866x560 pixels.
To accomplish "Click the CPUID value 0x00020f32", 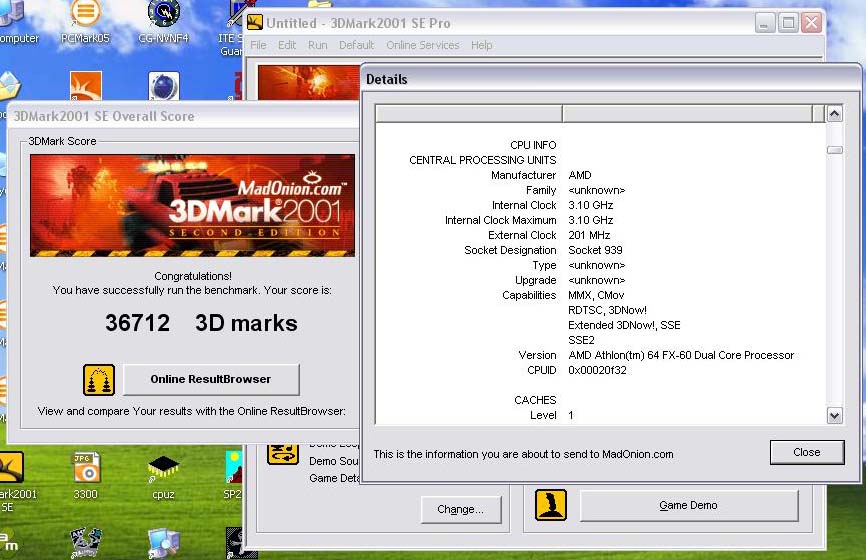I will tap(597, 370).
